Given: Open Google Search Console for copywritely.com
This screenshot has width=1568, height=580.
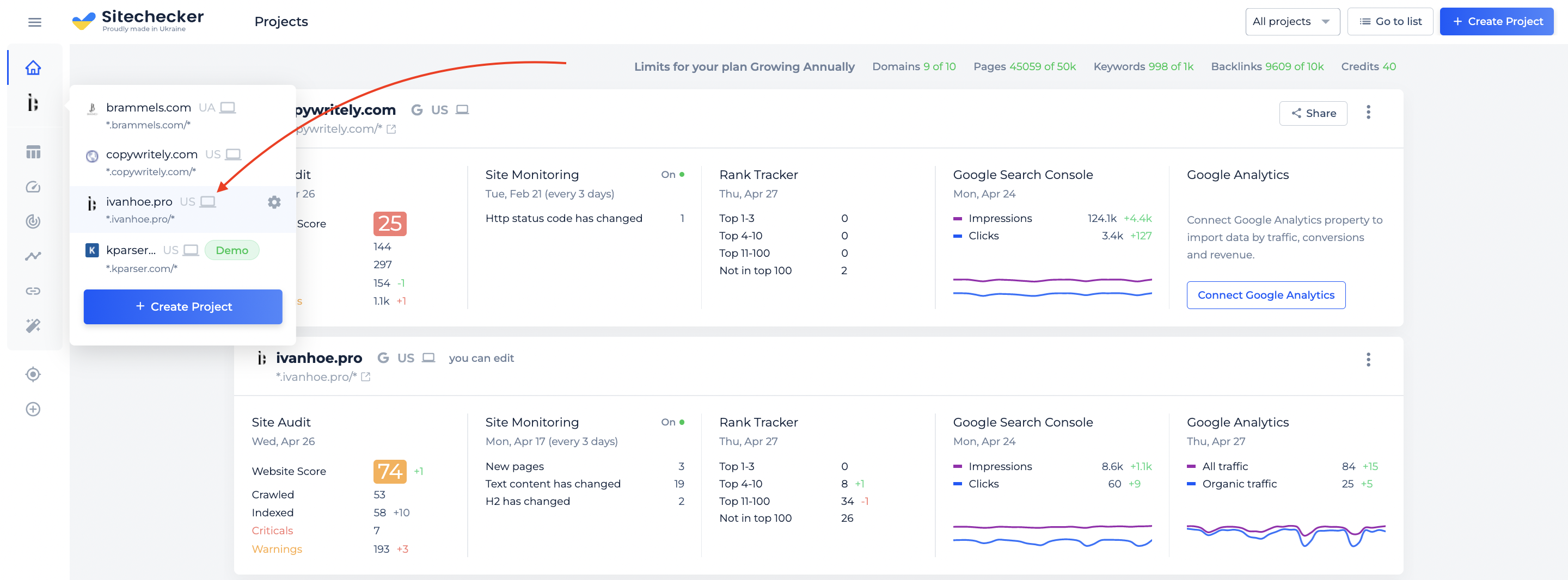Looking at the screenshot, I should click(1022, 175).
